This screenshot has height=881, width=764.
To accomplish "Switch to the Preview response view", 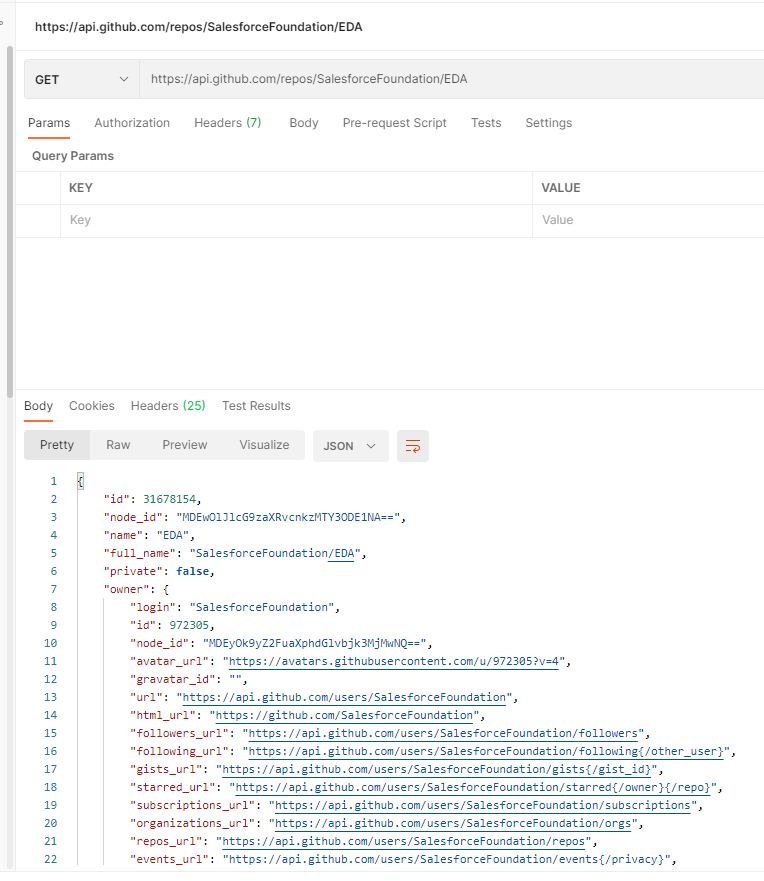I will click(x=184, y=445).
